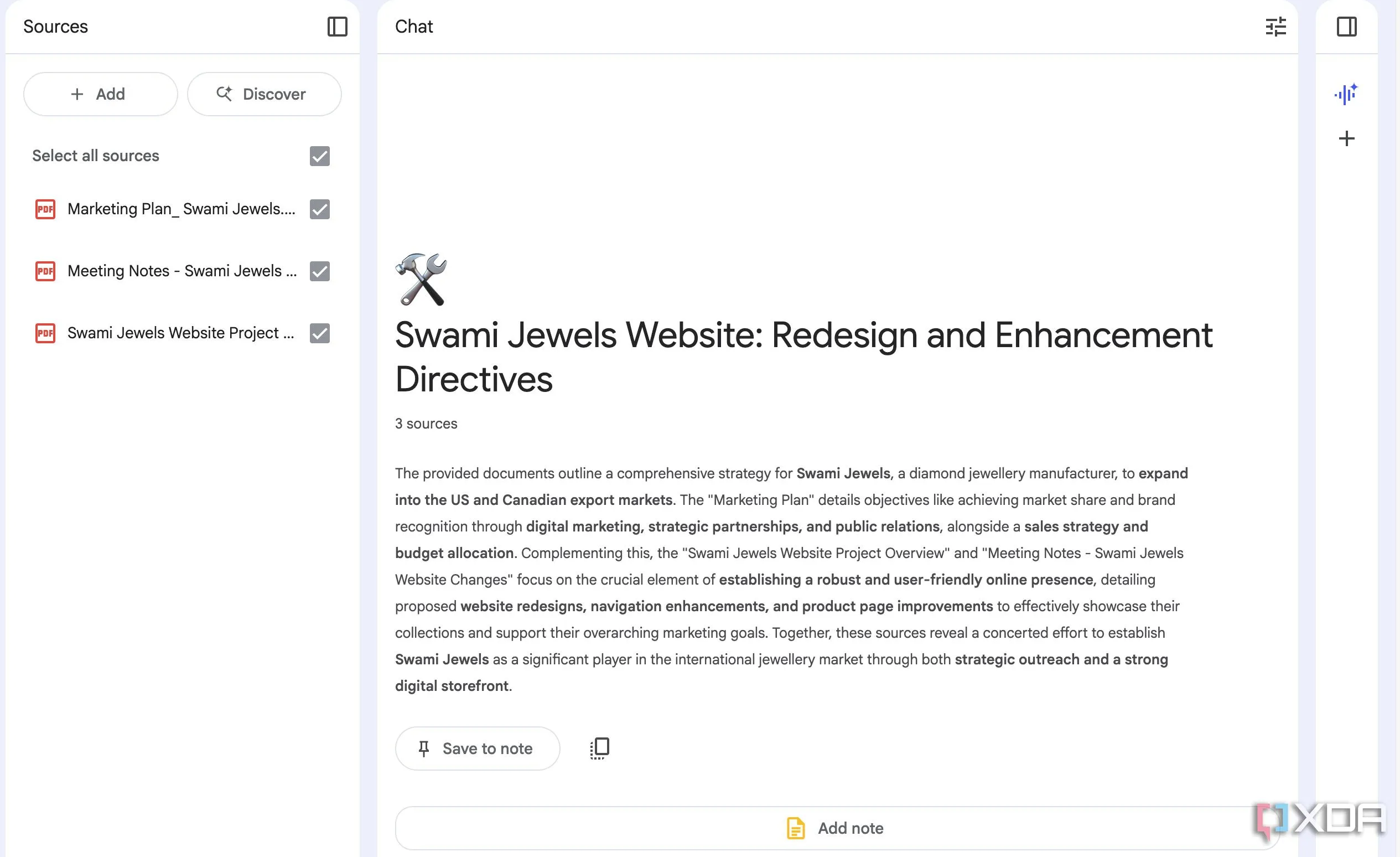Click the hammer and wrench notebook emoji
Image resolution: width=1400 pixels, height=857 pixels.
[421, 279]
